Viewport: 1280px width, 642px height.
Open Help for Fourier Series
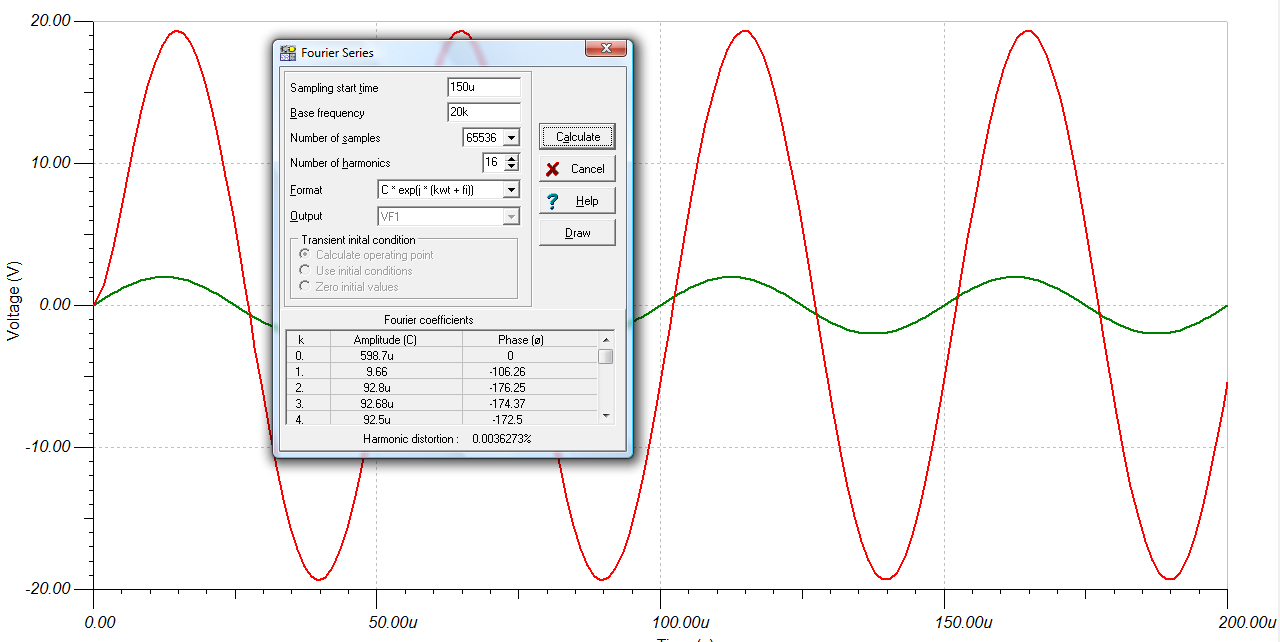point(577,201)
